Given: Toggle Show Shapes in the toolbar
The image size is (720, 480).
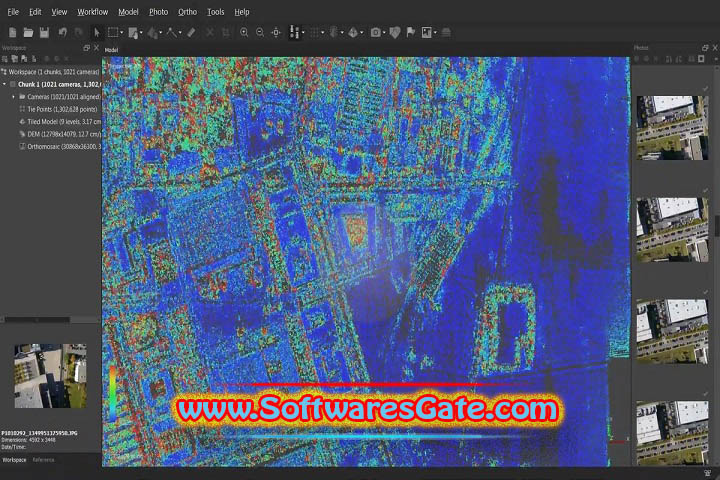Looking at the screenshot, I should (394, 32).
